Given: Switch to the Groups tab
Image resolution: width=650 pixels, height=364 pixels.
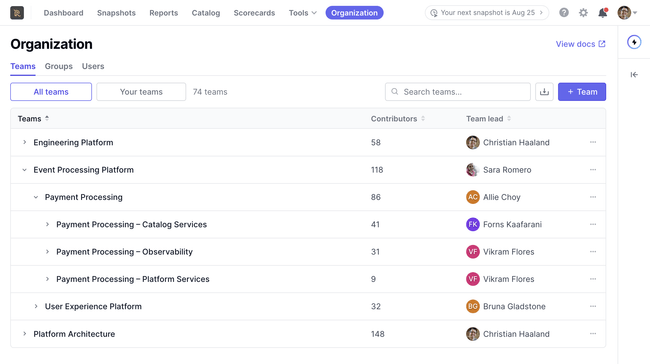Looking at the screenshot, I should 58,66.
